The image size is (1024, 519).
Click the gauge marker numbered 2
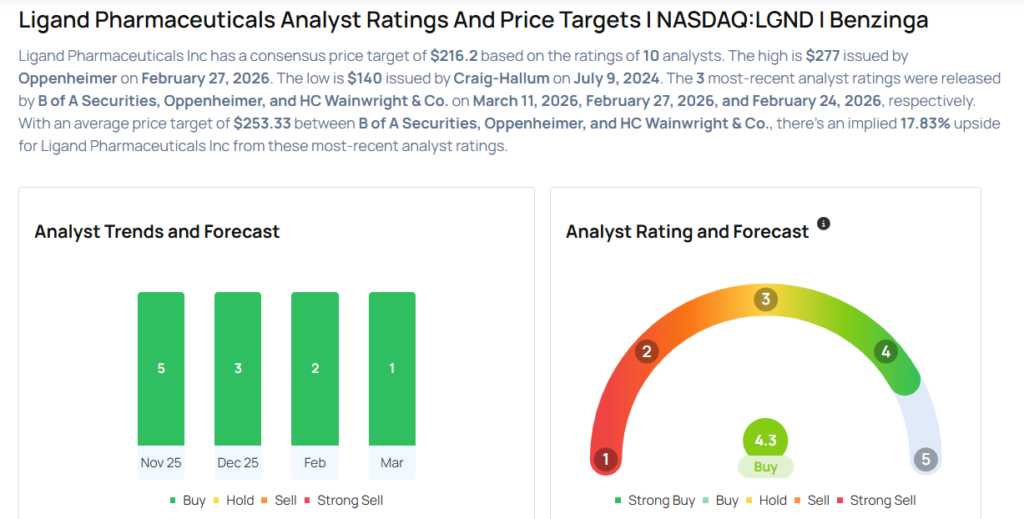click(647, 351)
